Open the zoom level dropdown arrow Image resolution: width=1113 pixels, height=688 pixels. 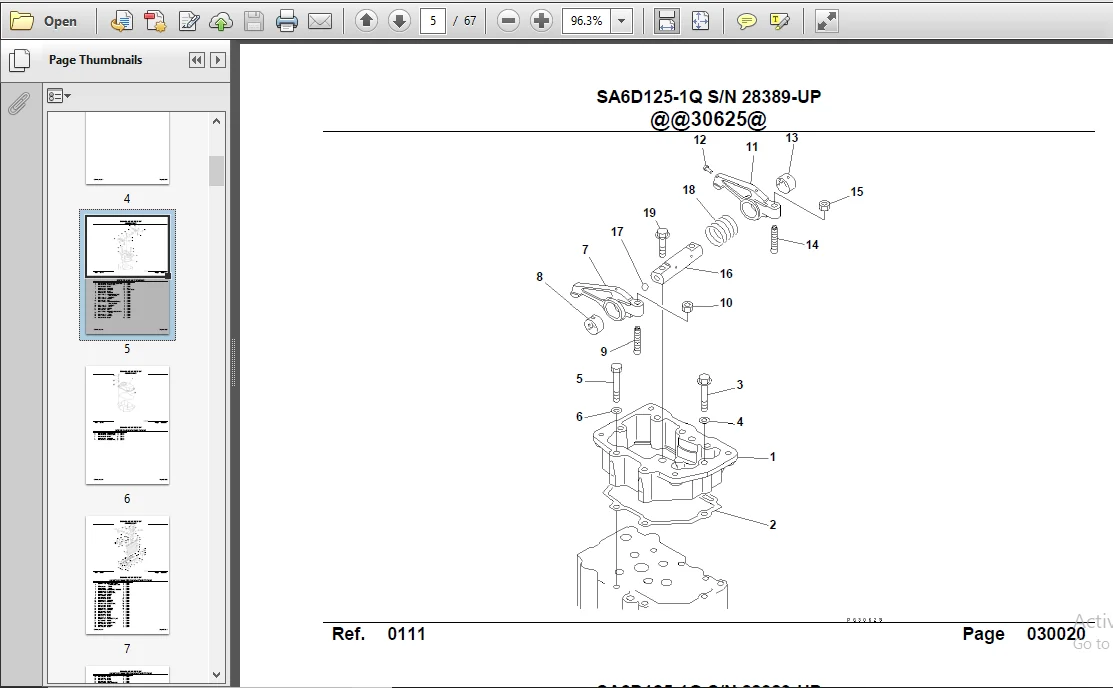pyautogui.click(x=622, y=21)
